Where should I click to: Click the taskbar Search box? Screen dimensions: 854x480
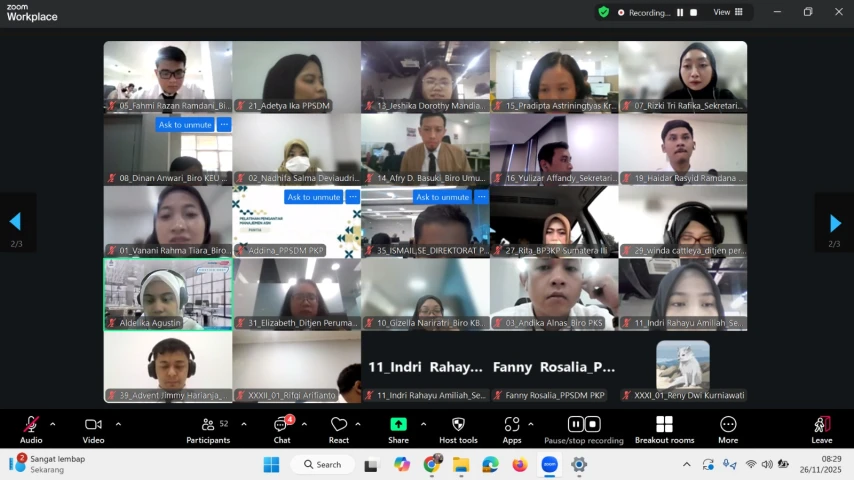coord(323,465)
